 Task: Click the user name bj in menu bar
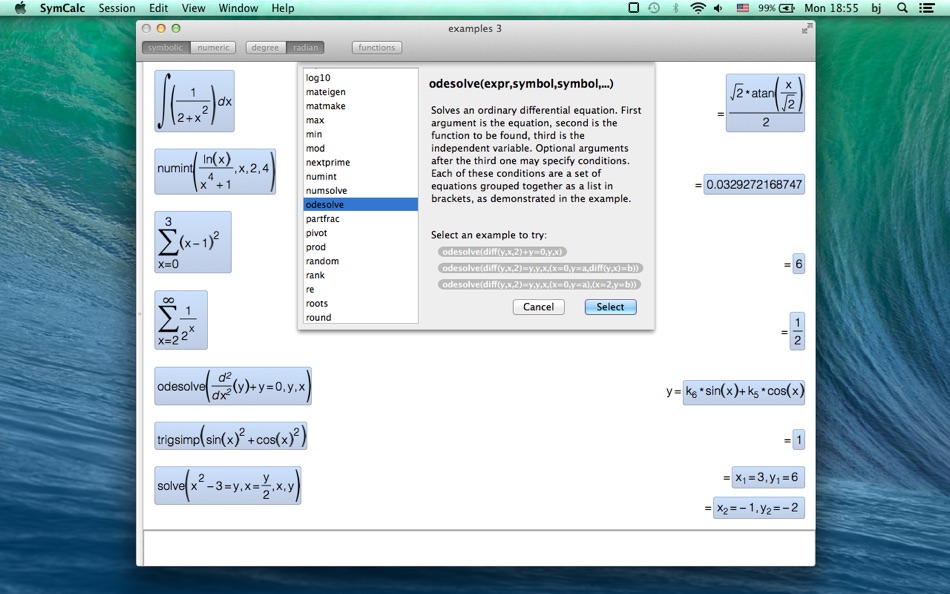click(x=876, y=8)
